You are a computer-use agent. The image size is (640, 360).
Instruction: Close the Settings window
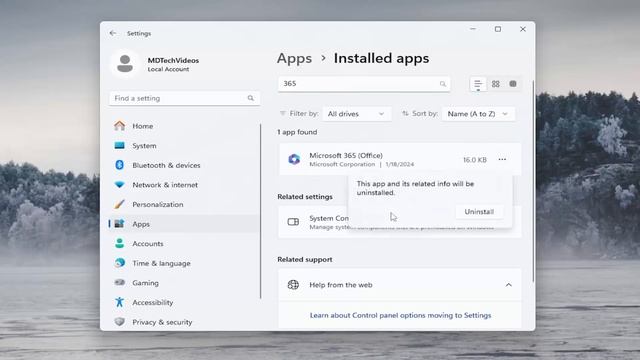tap(522, 29)
